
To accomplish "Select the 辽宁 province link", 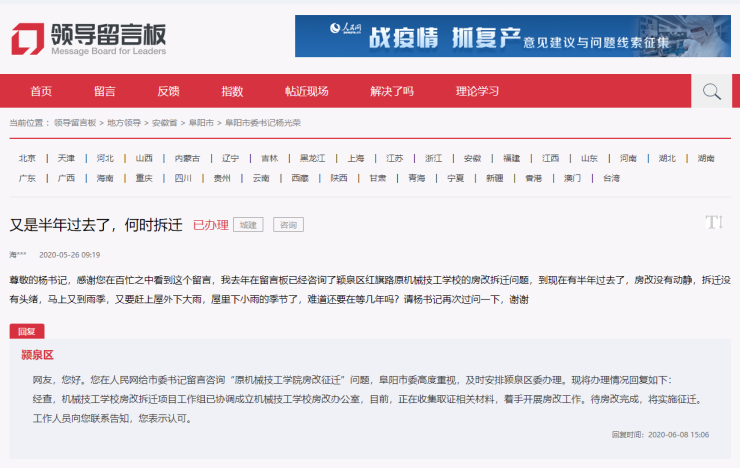I will pos(230,158).
